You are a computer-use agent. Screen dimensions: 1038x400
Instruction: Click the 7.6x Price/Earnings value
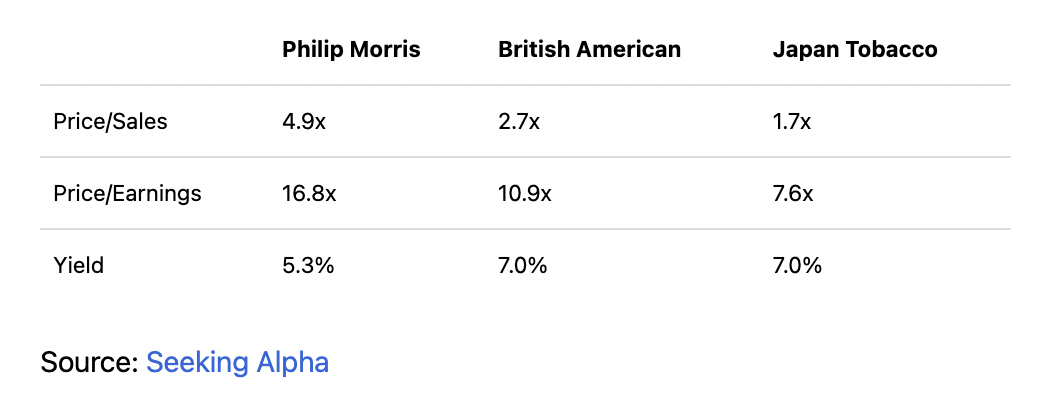click(x=793, y=193)
